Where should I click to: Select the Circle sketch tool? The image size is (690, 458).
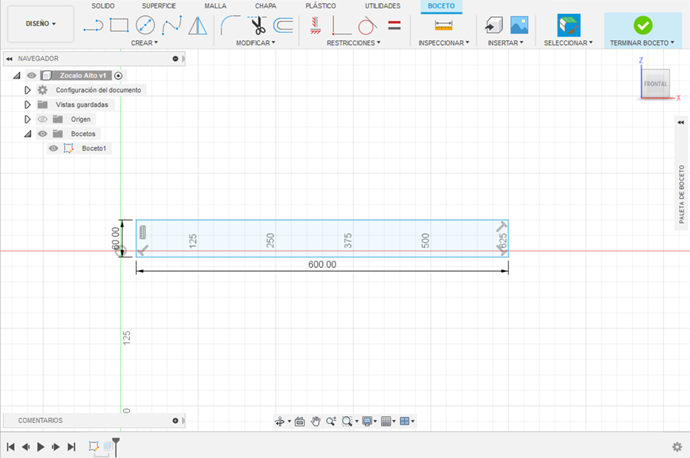pyautogui.click(x=145, y=25)
